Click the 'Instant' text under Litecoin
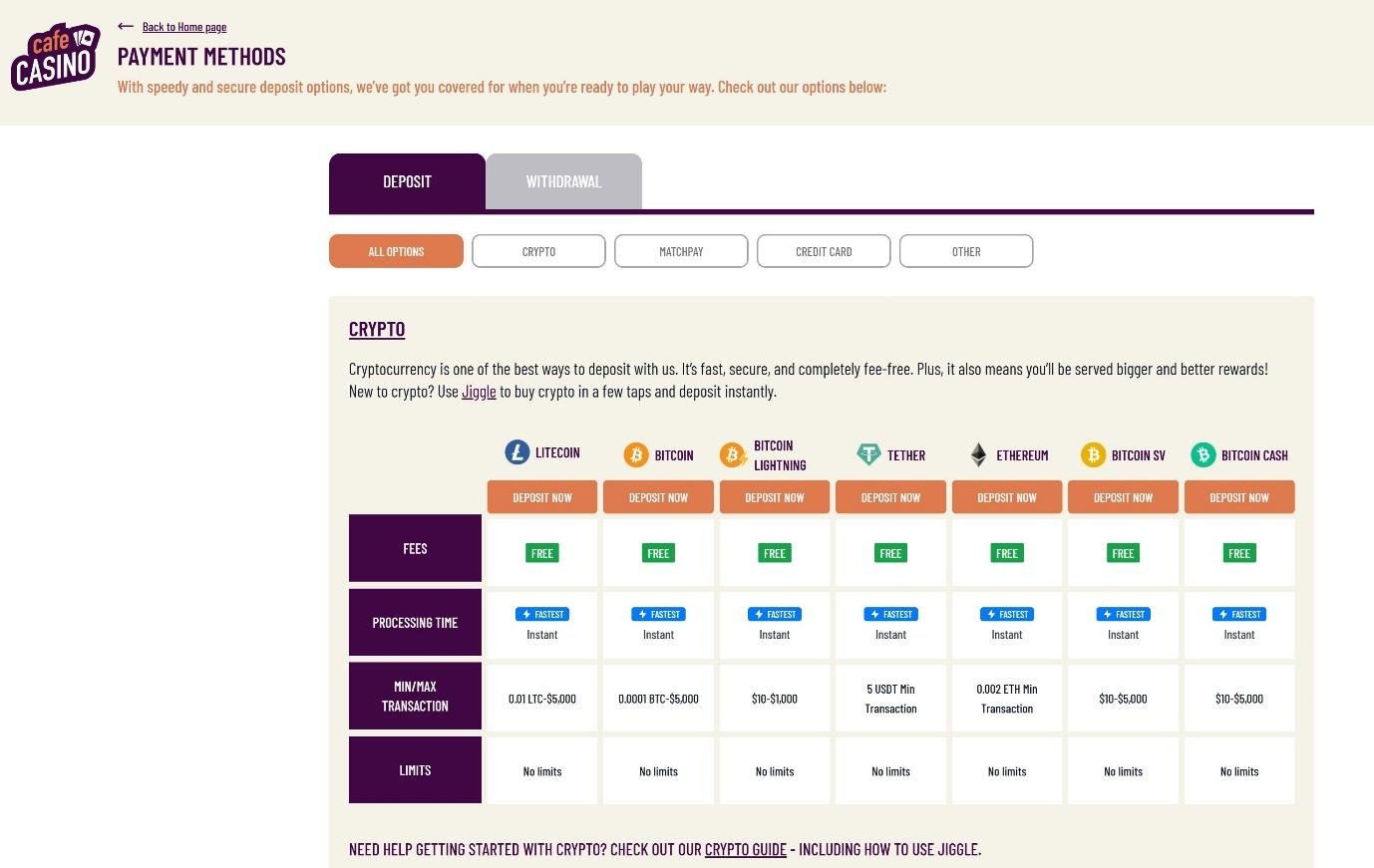 [x=542, y=635]
